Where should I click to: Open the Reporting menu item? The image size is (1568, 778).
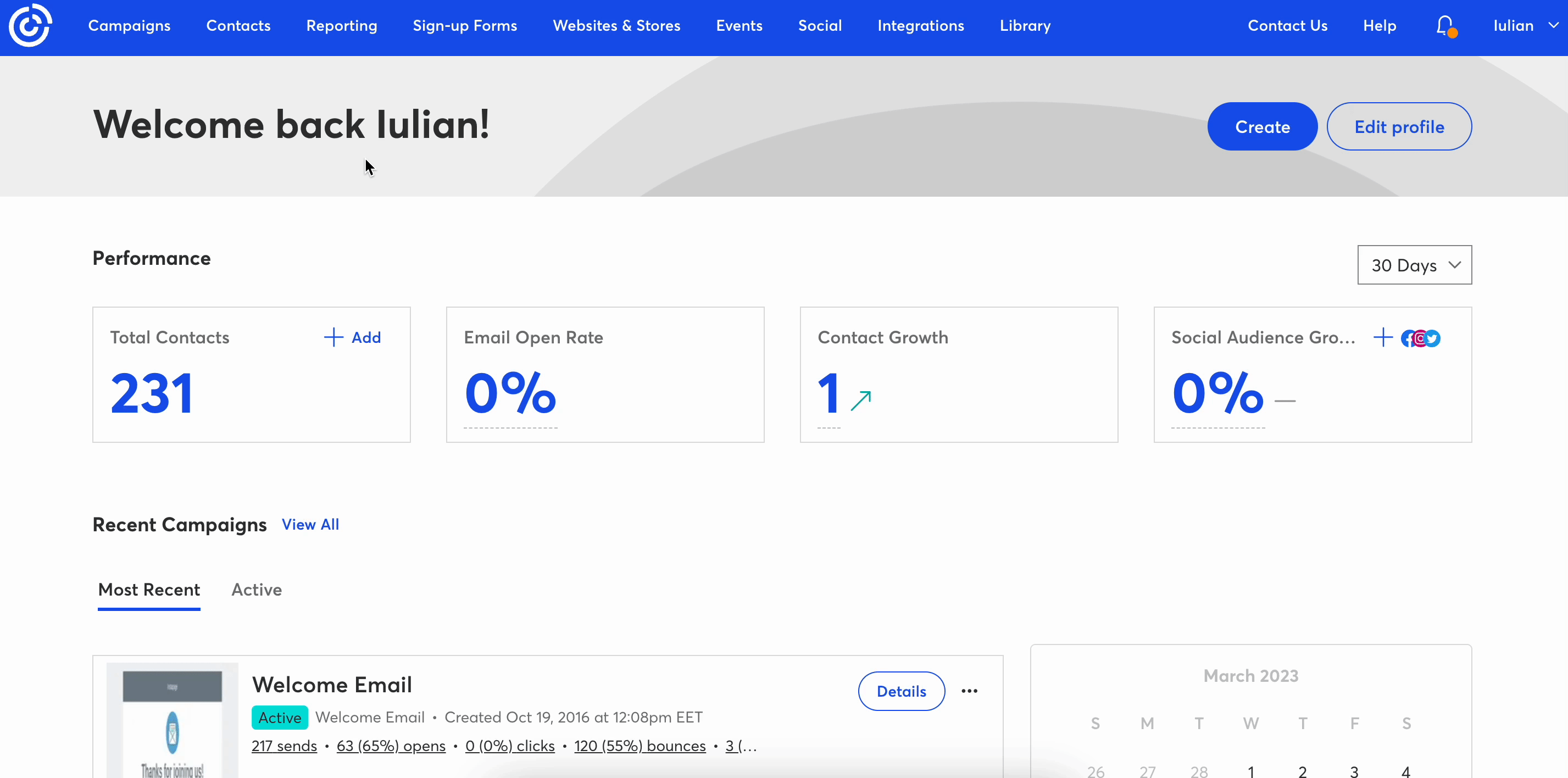tap(342, 26)
